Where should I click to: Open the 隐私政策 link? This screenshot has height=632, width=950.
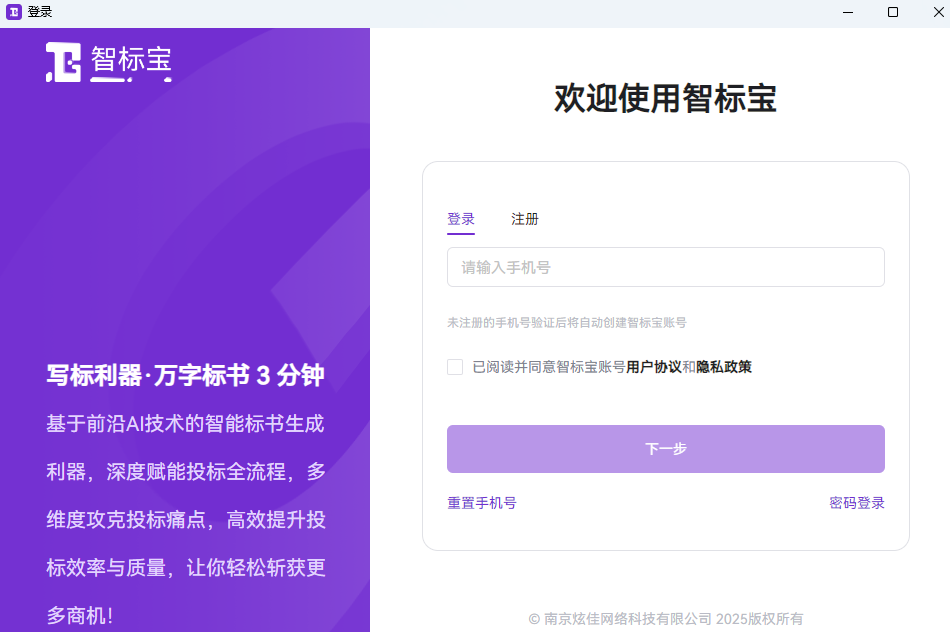pos(724,367)
